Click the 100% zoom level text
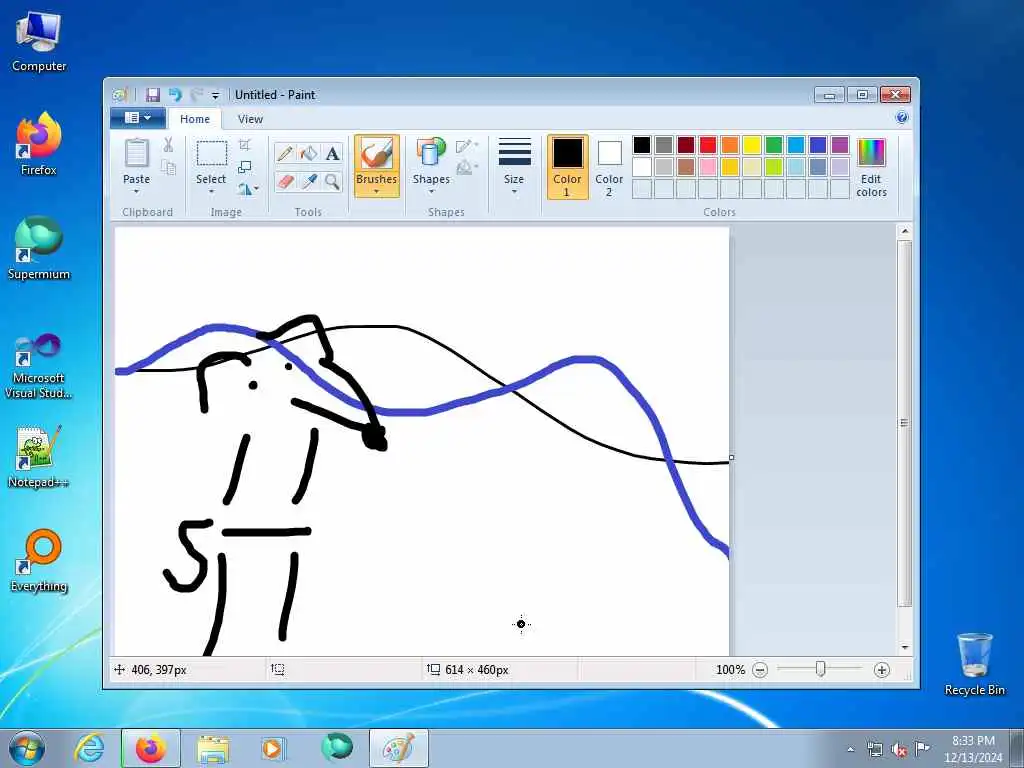 coord(730,670)
